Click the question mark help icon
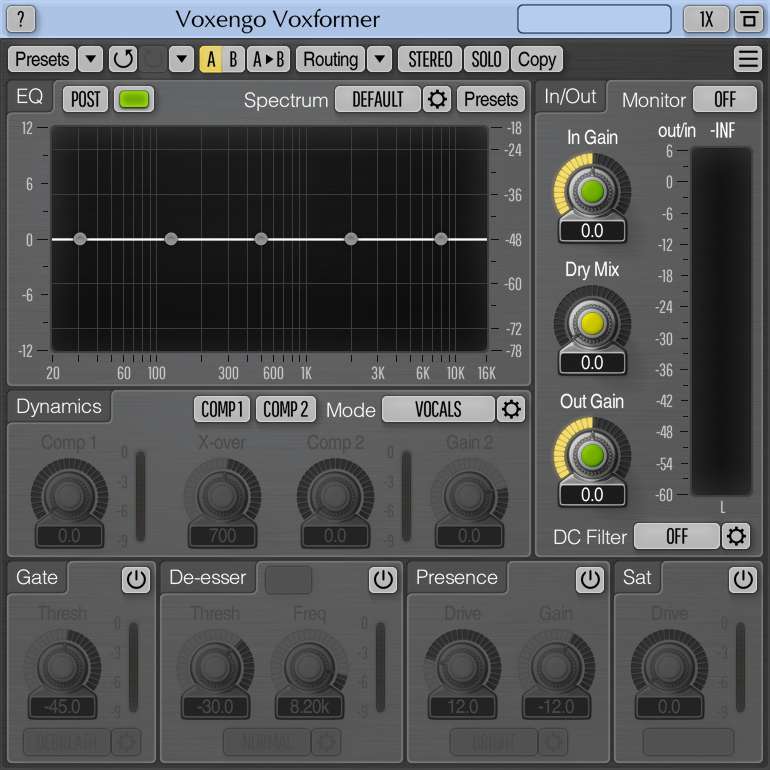 (x=21, y=19)
